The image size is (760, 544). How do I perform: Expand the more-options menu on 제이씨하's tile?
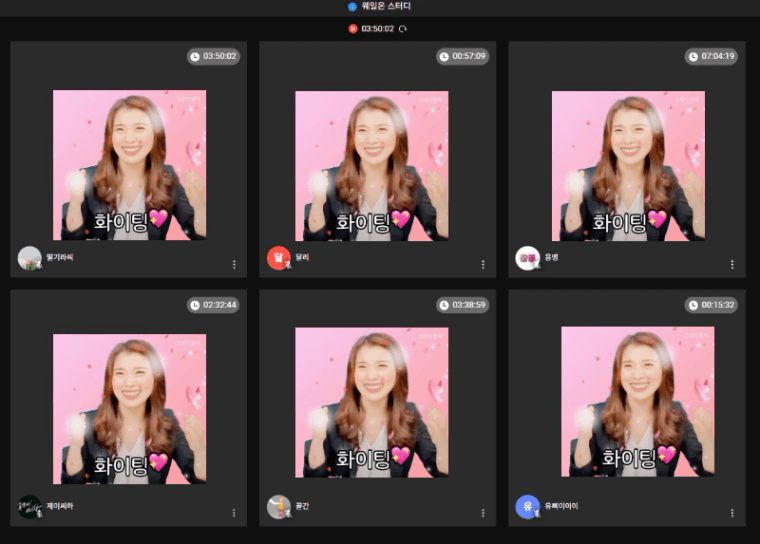coord(234,513)
